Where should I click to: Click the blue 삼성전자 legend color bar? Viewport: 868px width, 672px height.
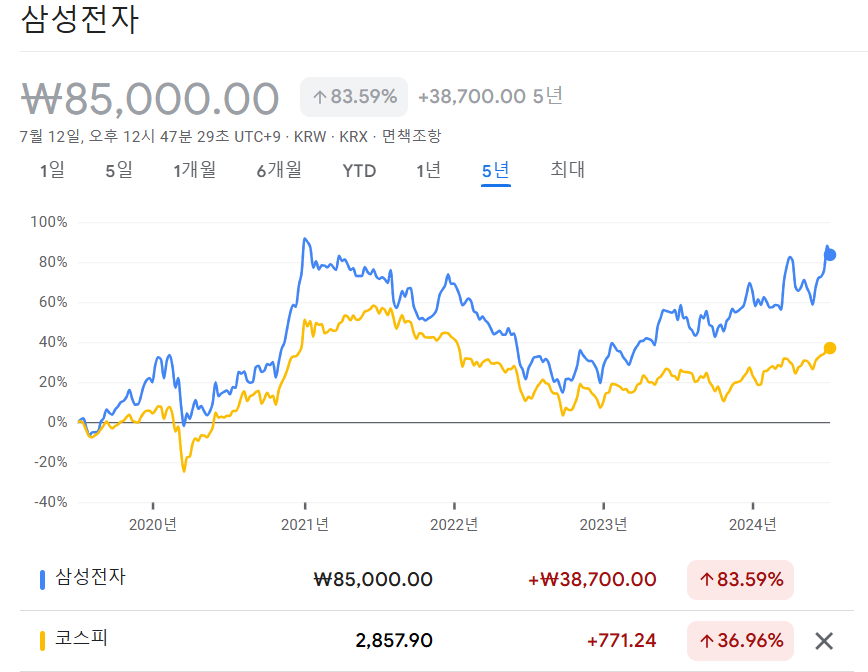click(42, 580)
